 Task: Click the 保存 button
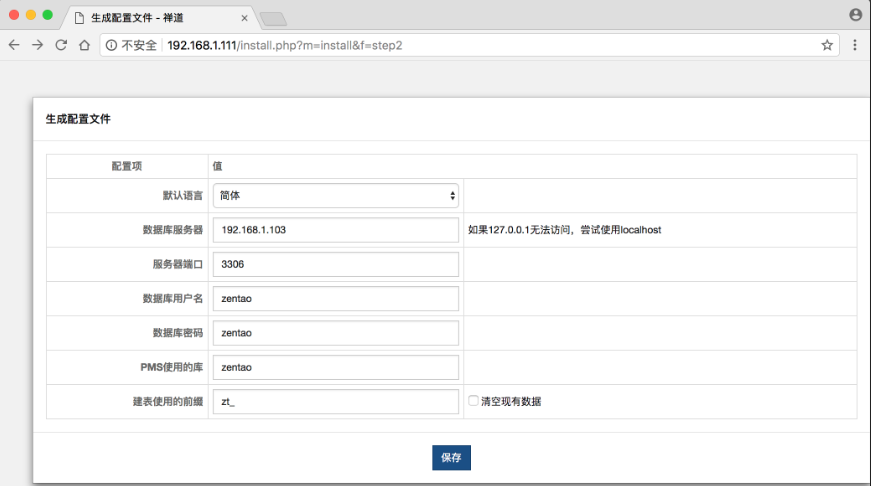[451, 458]
